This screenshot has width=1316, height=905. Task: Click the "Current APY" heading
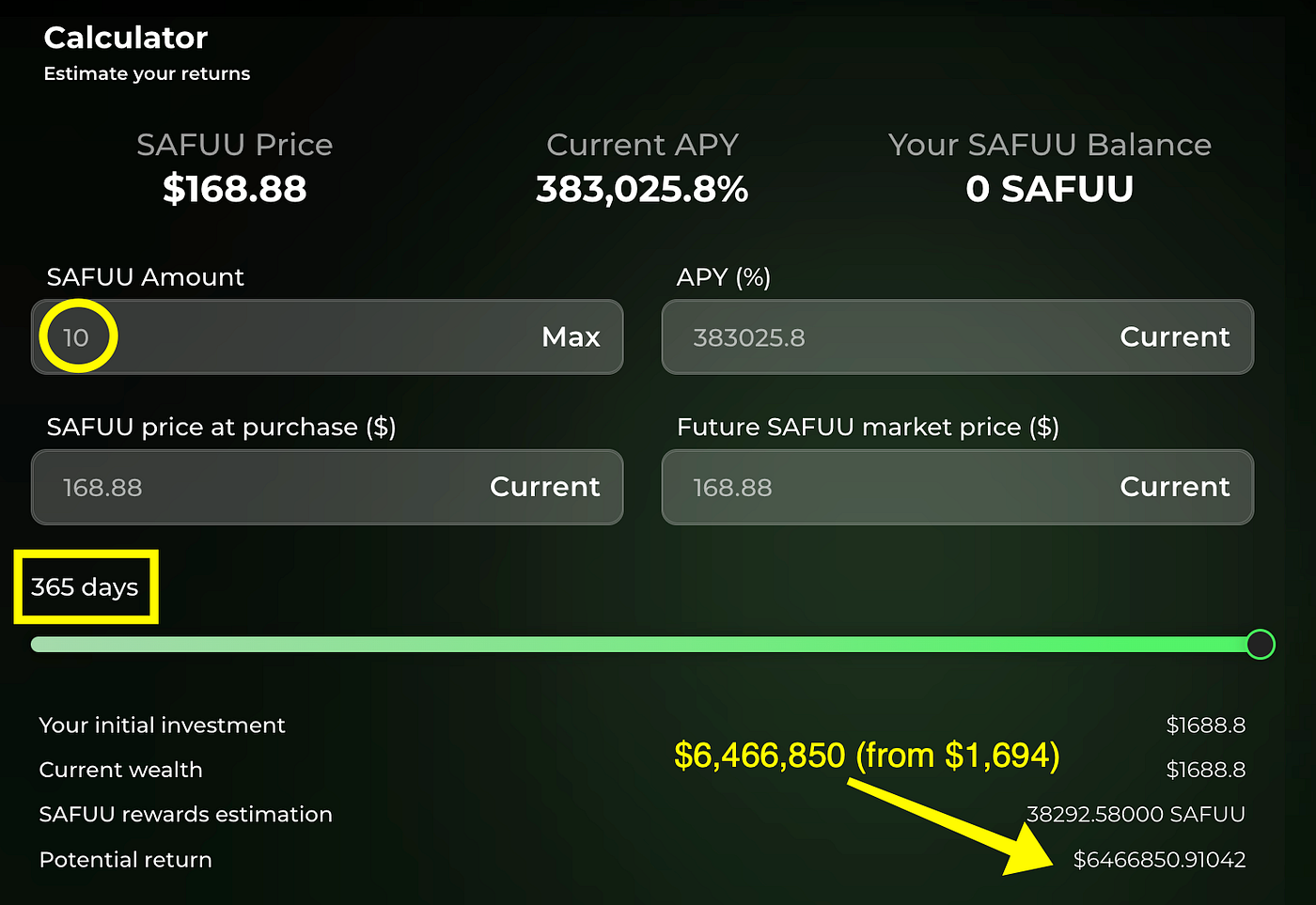[x=642, y=145]
